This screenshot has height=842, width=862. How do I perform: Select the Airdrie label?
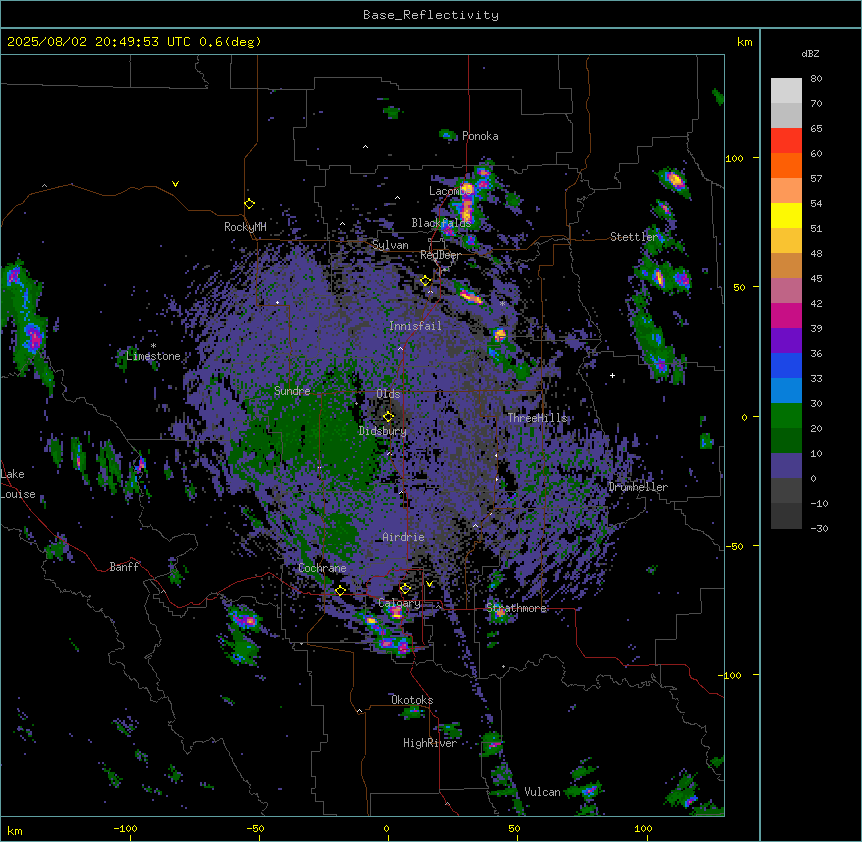[x=403, y=537]
